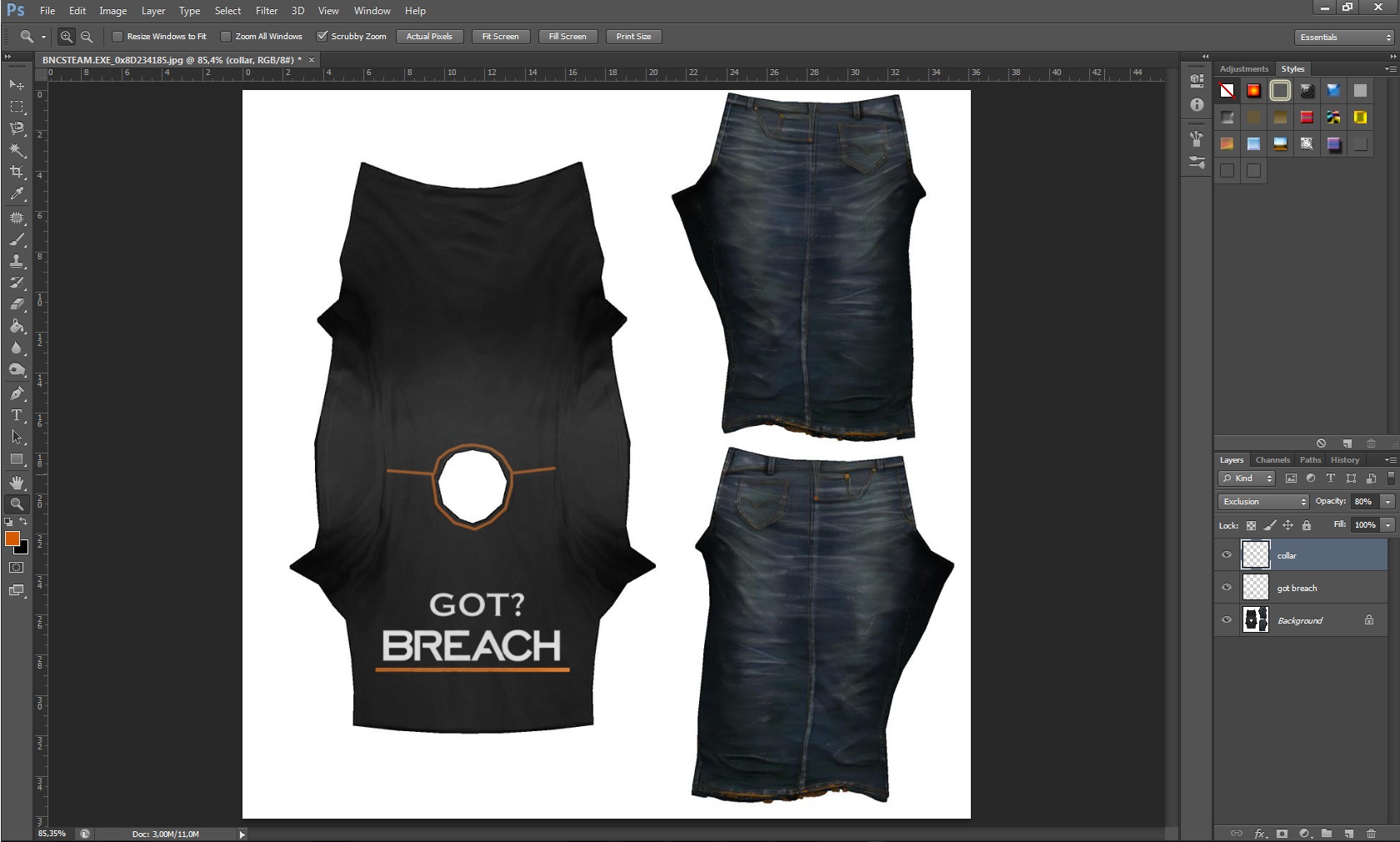The height and width of the screenshot is (842, 1400).
Task: Select the History Brush tool
Action: pos(17,283)
